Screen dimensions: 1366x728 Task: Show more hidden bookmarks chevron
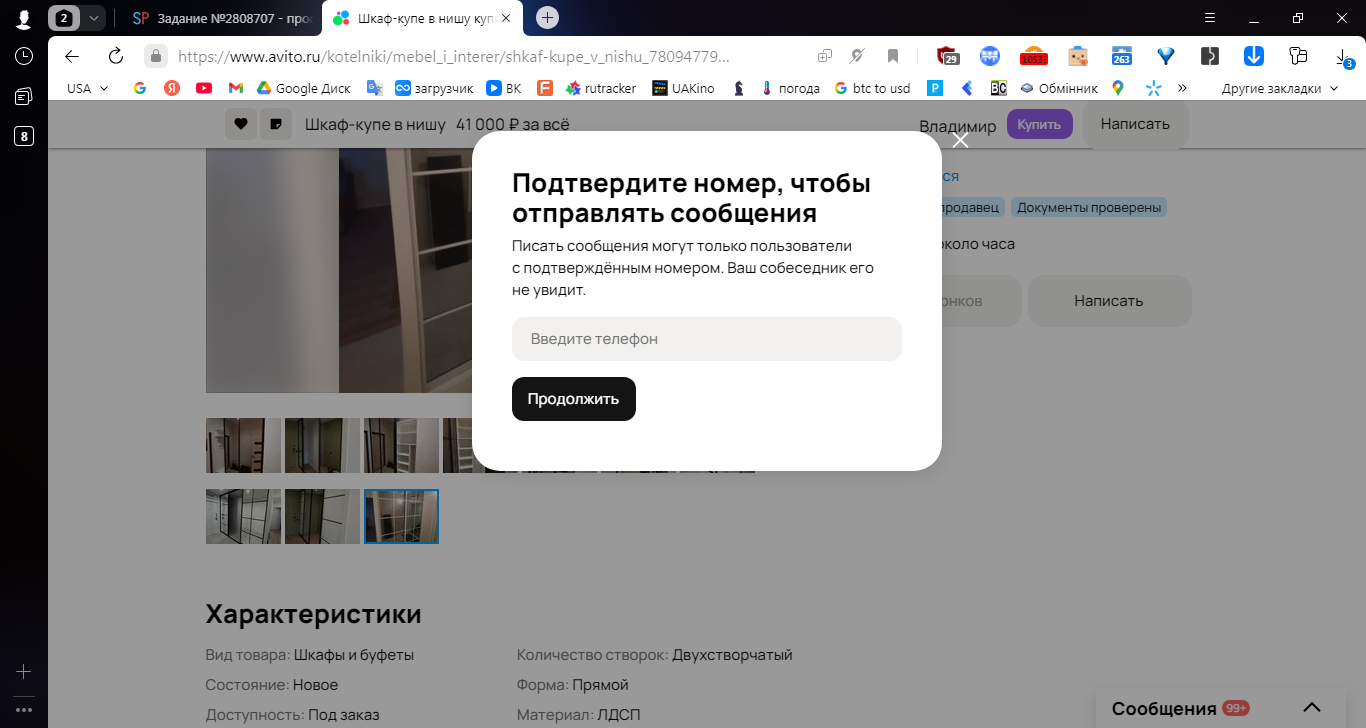pyautogui.click(x=1182, y=88)
